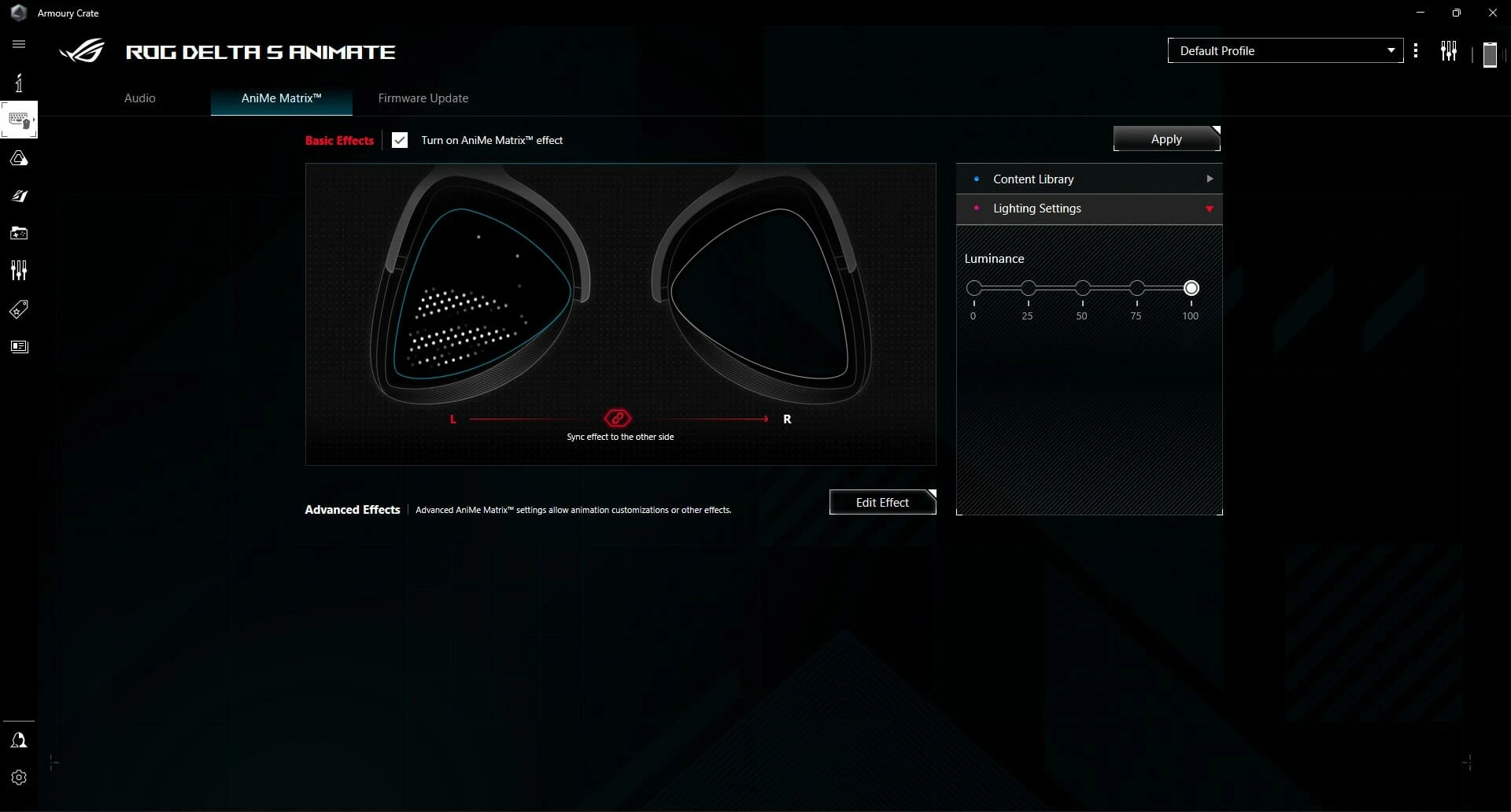Open the notifications bell icon

19,740
